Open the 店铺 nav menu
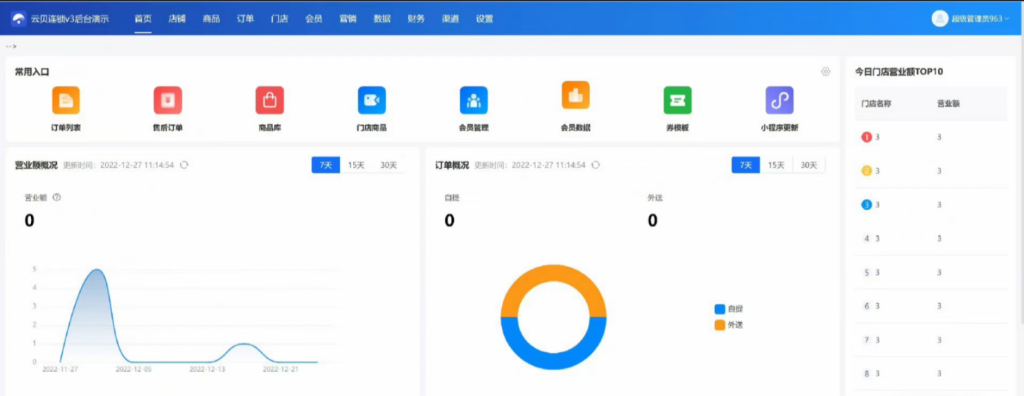The image size is (1024, 396). point(177,19)
